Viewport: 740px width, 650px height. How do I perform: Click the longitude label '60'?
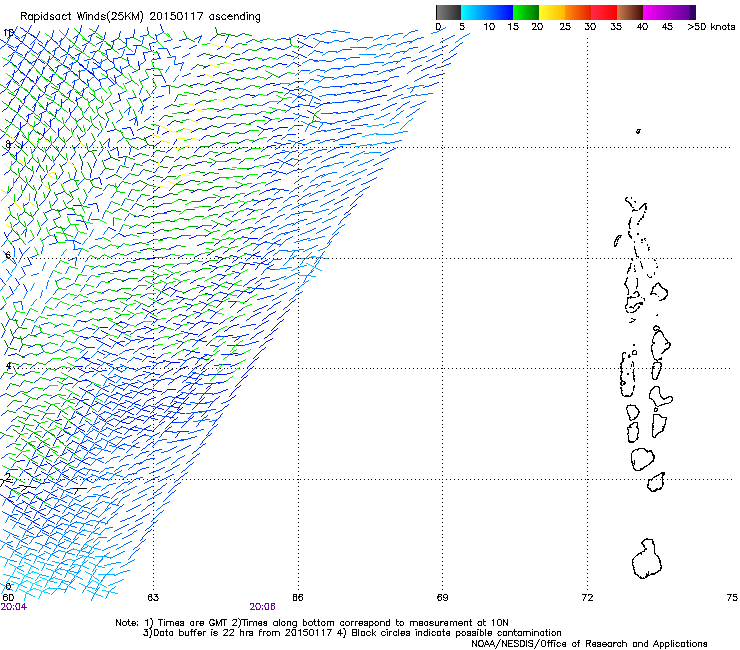(8, 598)
